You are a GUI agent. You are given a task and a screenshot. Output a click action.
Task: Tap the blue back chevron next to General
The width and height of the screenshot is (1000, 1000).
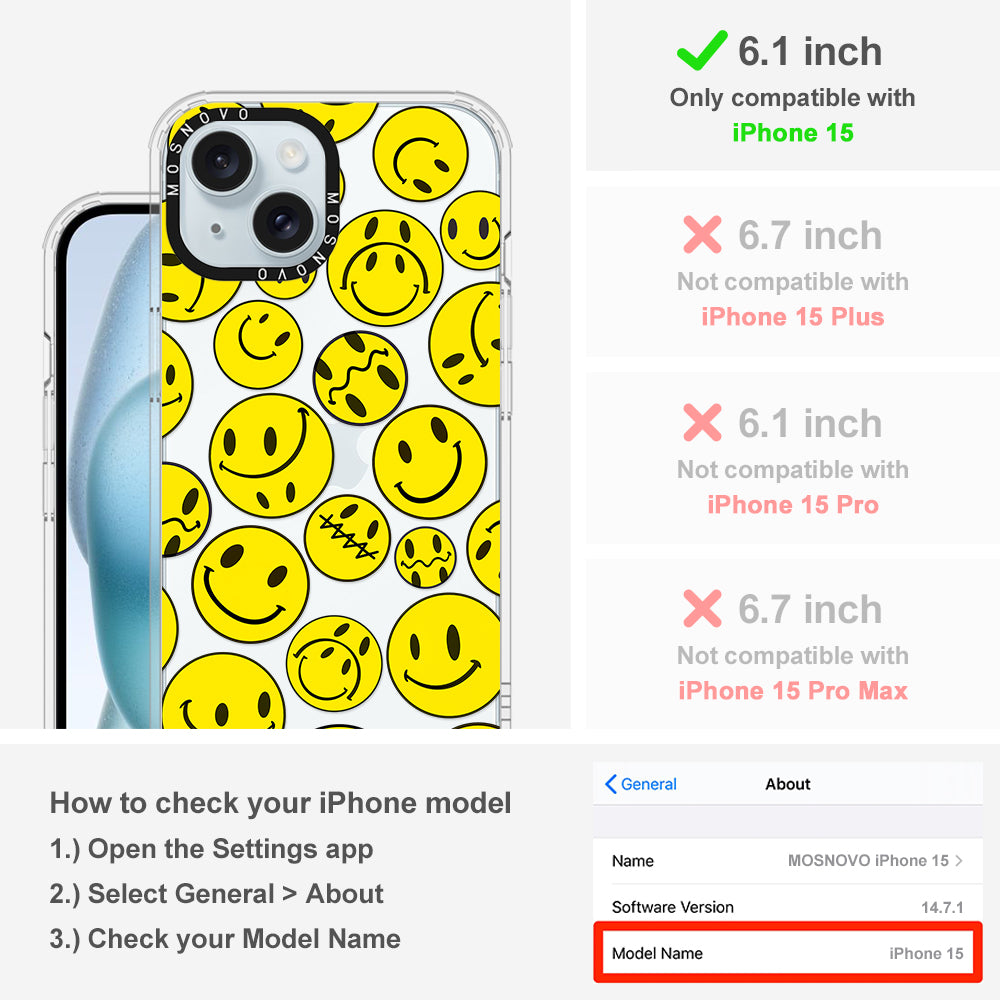610,784
